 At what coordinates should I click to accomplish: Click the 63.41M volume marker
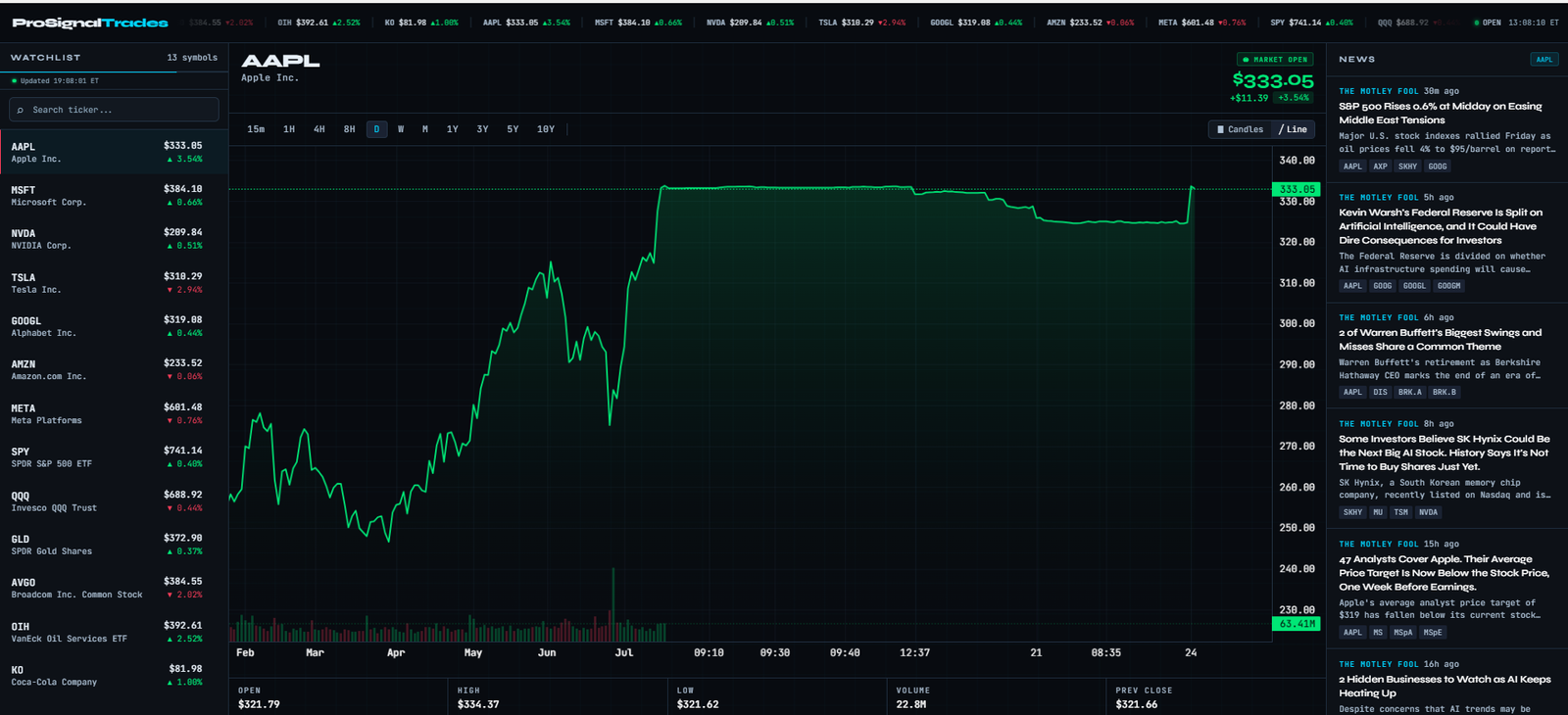pyautogui.click(x=1297, y=624)
